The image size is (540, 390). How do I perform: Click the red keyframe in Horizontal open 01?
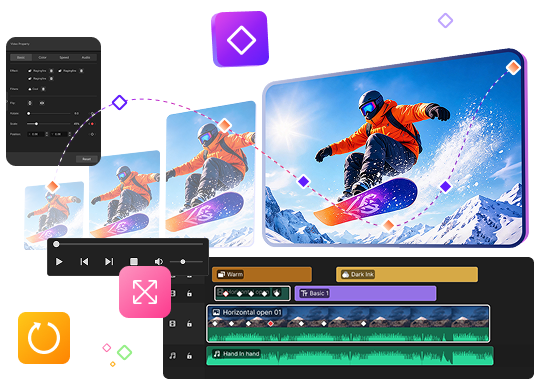click(x=271, y=324)
